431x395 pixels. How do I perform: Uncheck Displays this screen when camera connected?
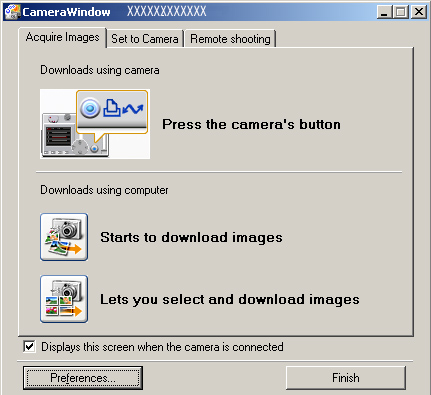click(x=29, y=347)
